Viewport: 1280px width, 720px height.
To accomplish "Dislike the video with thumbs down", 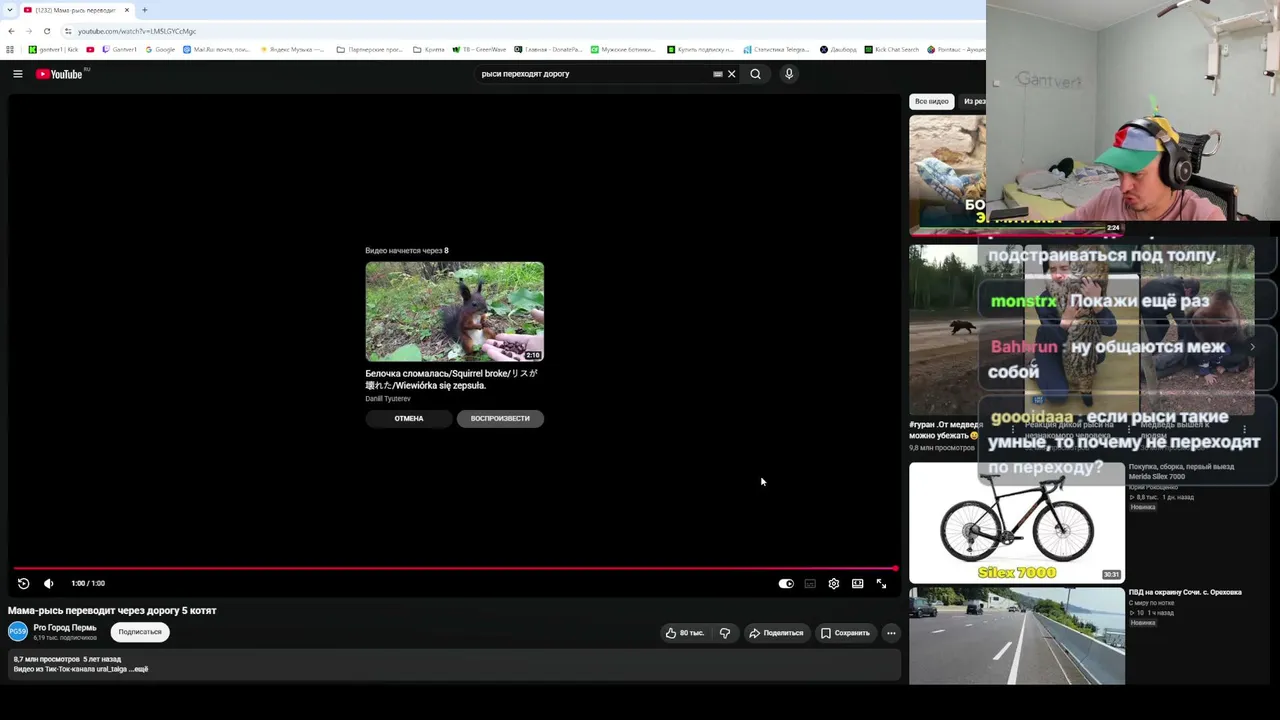I will click(725, 633).
